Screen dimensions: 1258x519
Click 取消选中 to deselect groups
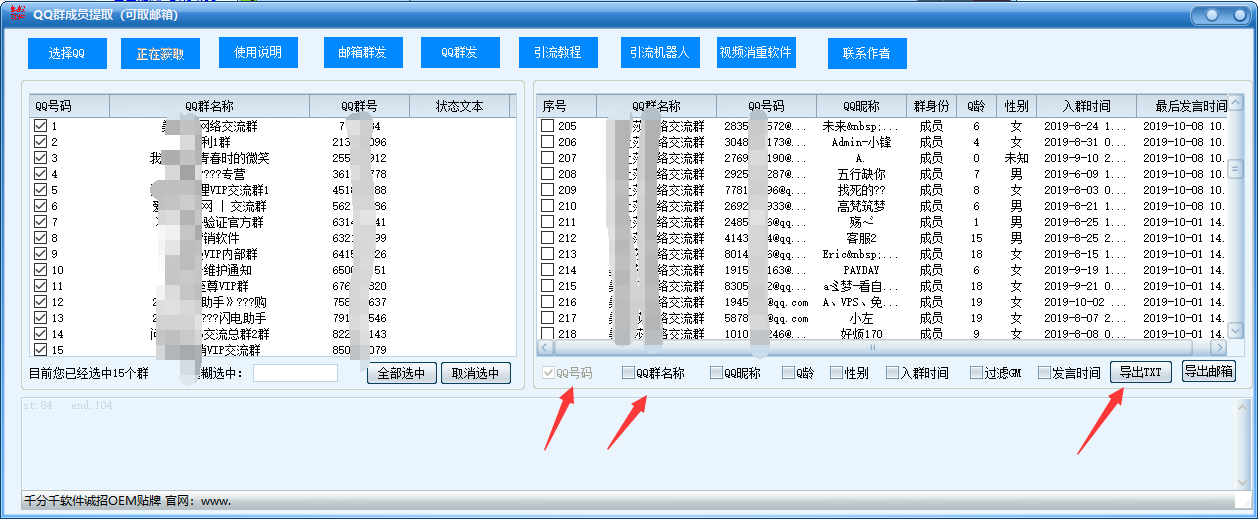[476, 373]
